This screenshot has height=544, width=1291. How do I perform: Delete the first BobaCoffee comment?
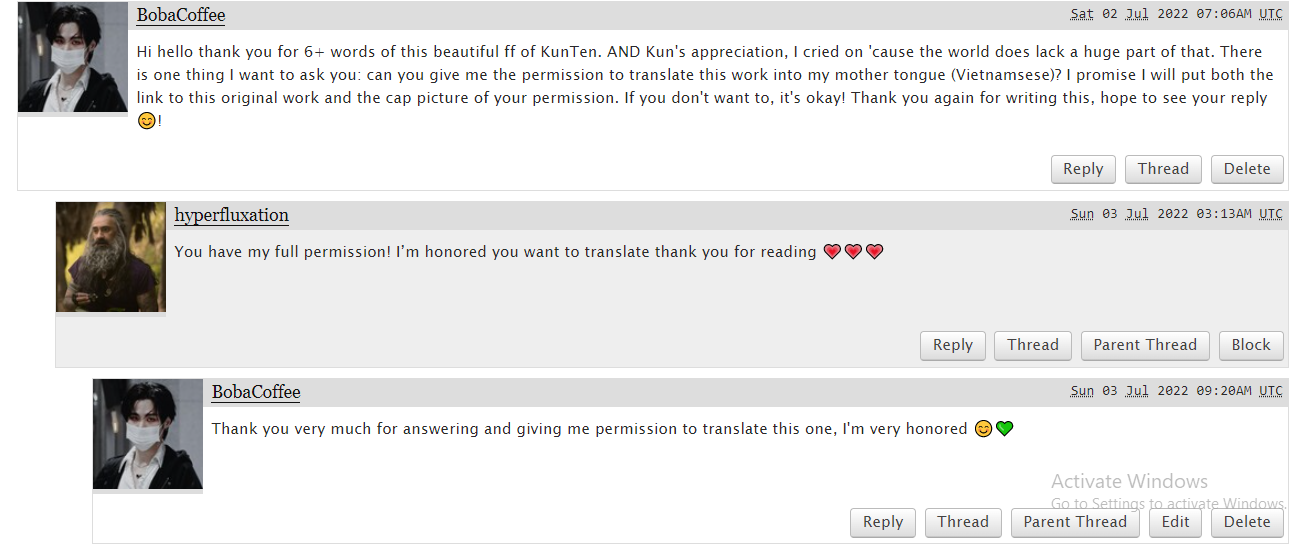(x=1247, y=169)
